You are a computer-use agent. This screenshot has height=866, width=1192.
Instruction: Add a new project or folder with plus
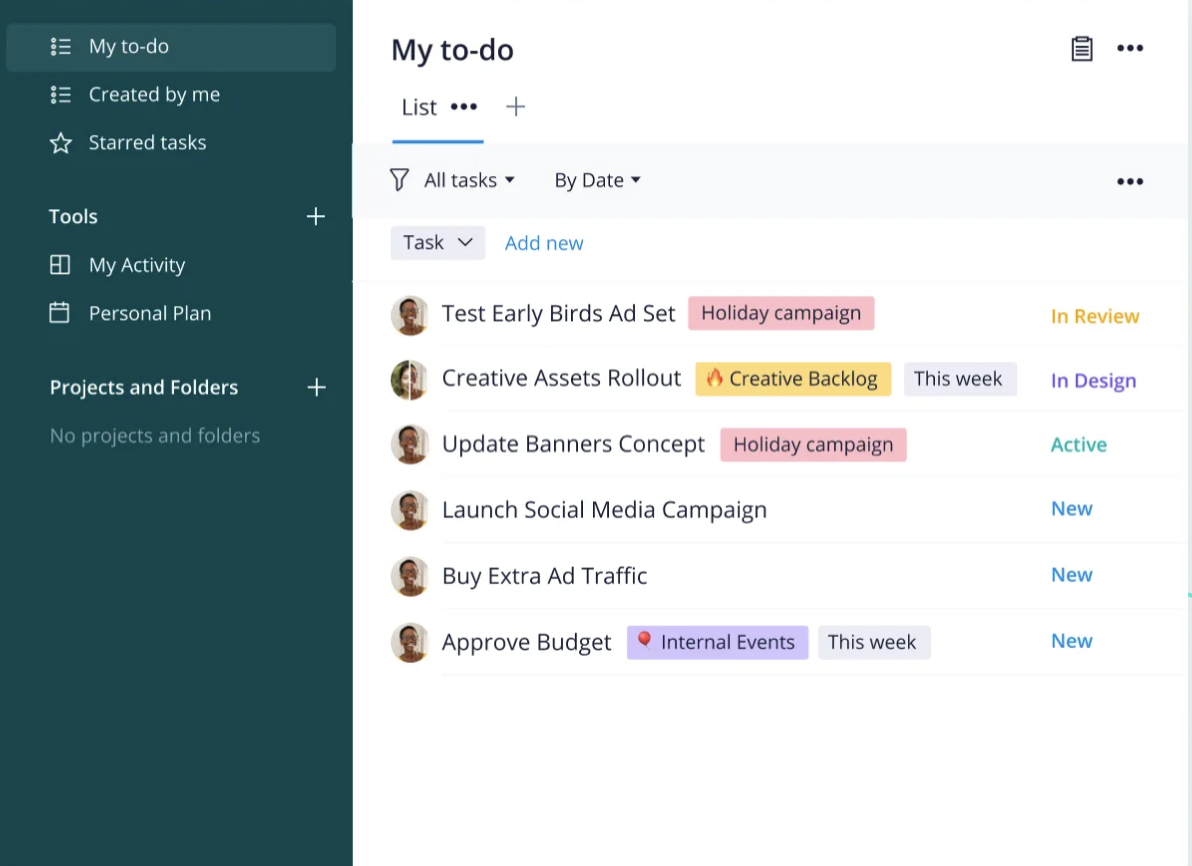click(x=316, y=388)
